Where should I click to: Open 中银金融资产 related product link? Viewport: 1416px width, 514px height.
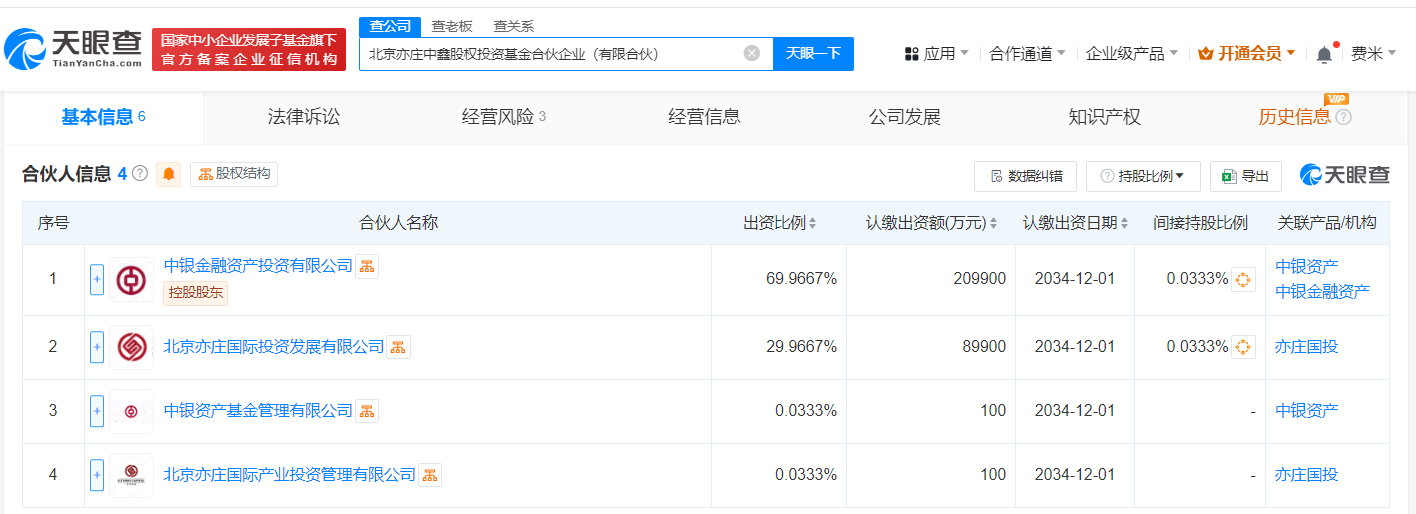point(1322,291)
